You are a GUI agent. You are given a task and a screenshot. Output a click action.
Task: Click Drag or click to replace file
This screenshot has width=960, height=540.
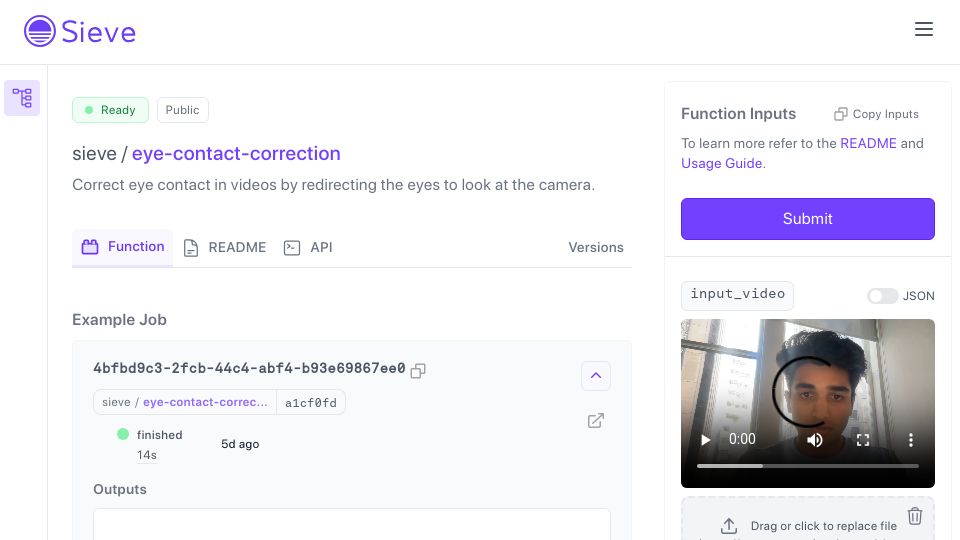tap(823, 526)
